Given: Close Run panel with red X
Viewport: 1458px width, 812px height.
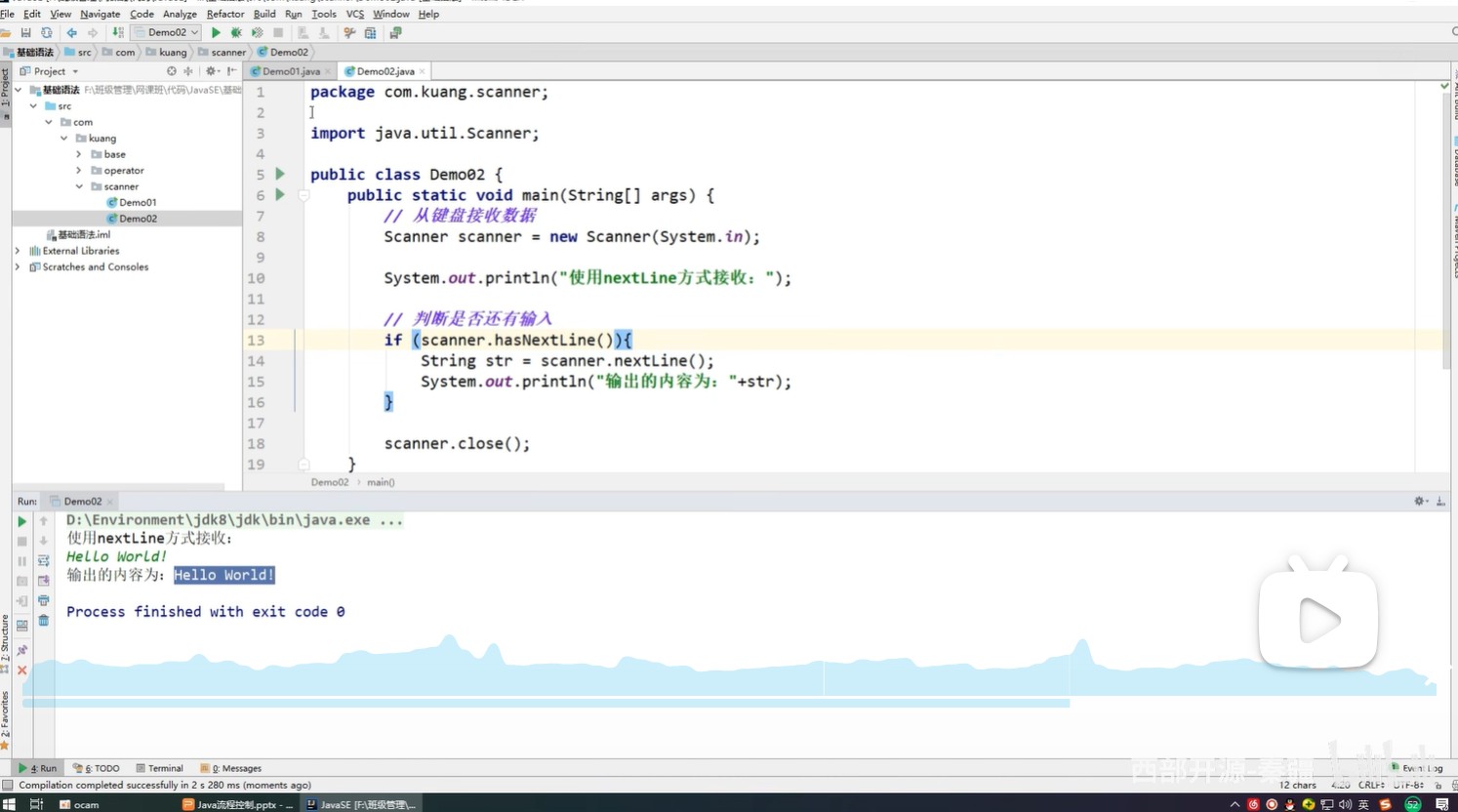Looking at the screenshot, I should coord(21,670).
